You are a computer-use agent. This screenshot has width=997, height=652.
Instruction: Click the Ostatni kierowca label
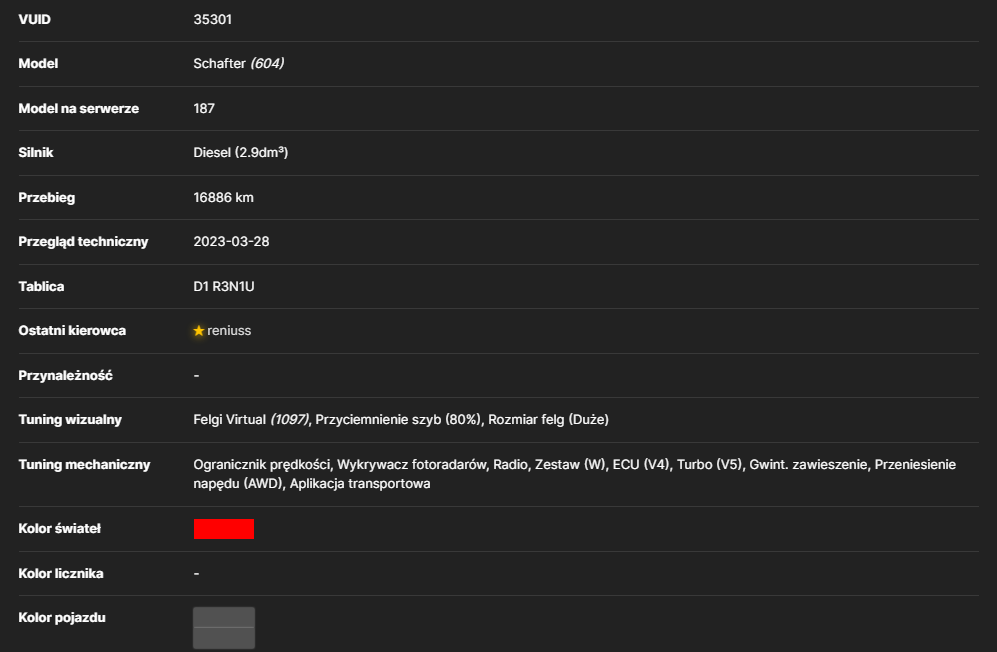[72, 331]
